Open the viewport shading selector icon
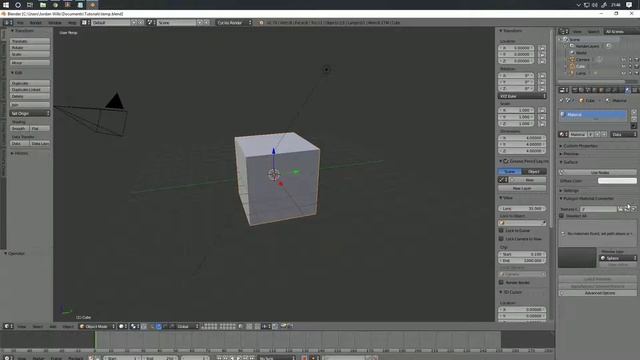640x360 pixels. [x=122, y=327]
